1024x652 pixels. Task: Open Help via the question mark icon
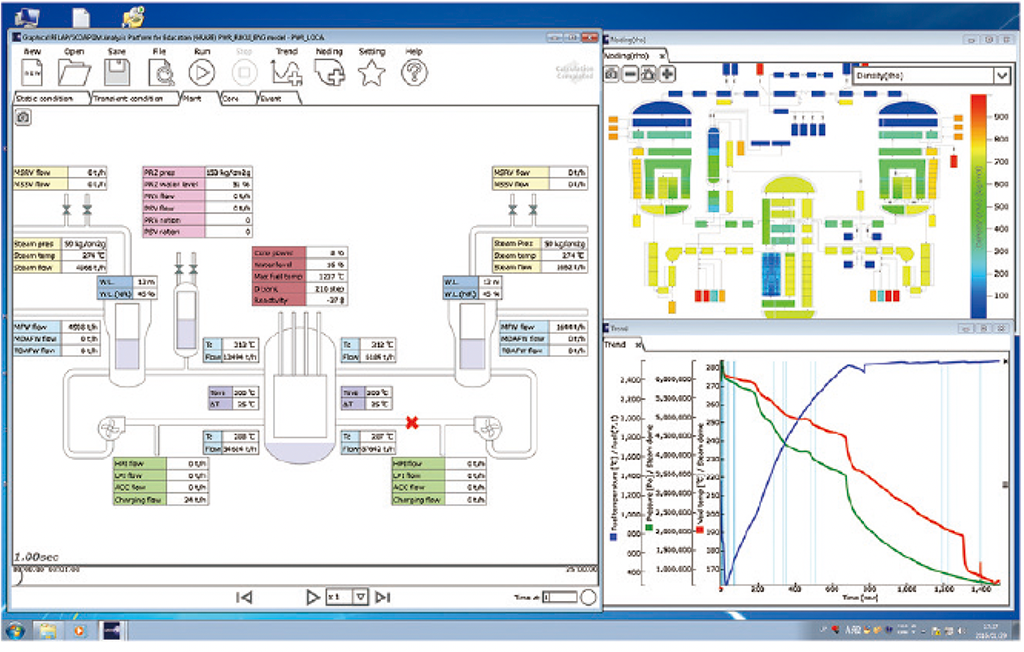point(414,72)
